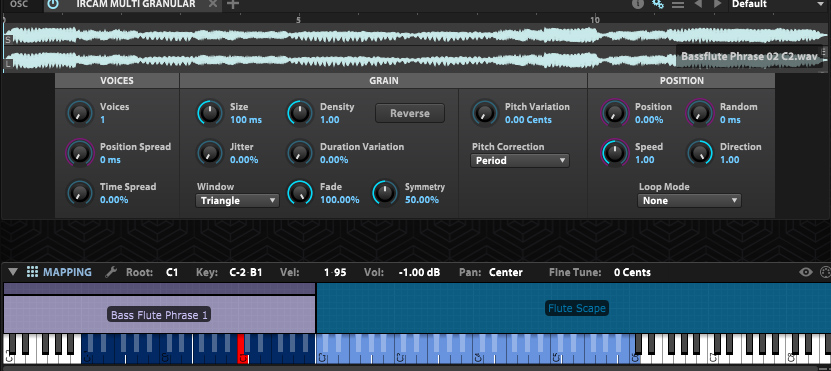The width and height of the screenshot is (831, 371).
Task: Open the hamburger menu icon
Action: click(x=678, y=4)
